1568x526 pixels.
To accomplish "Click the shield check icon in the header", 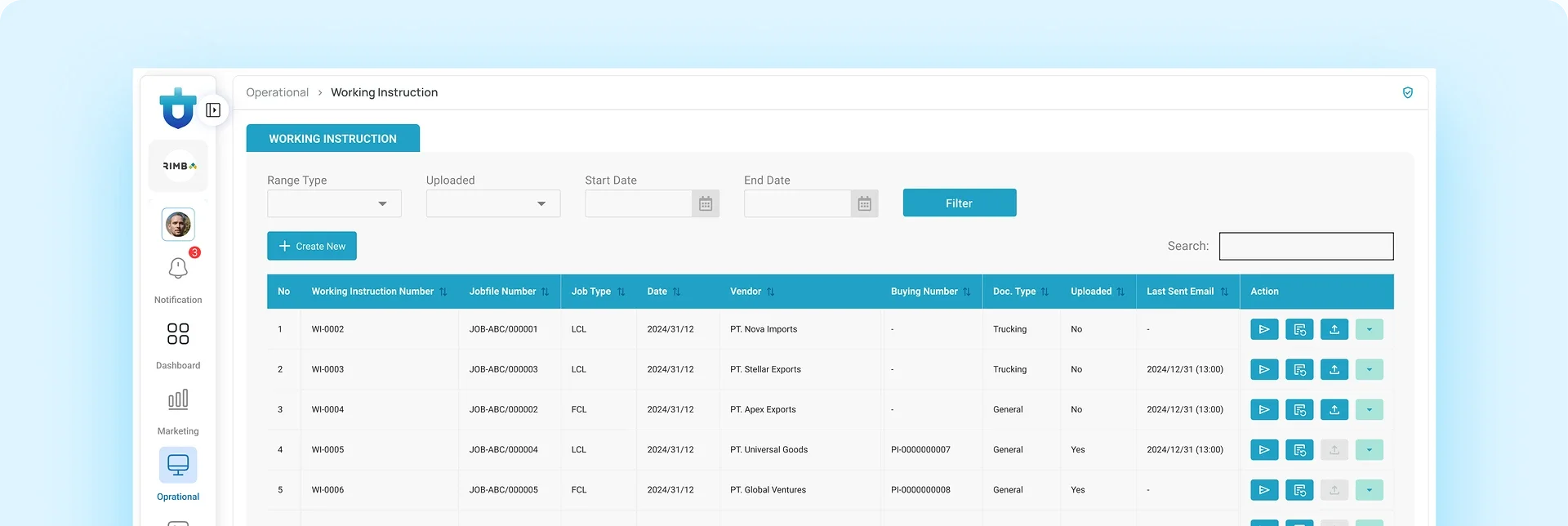I will (1408, 92).
